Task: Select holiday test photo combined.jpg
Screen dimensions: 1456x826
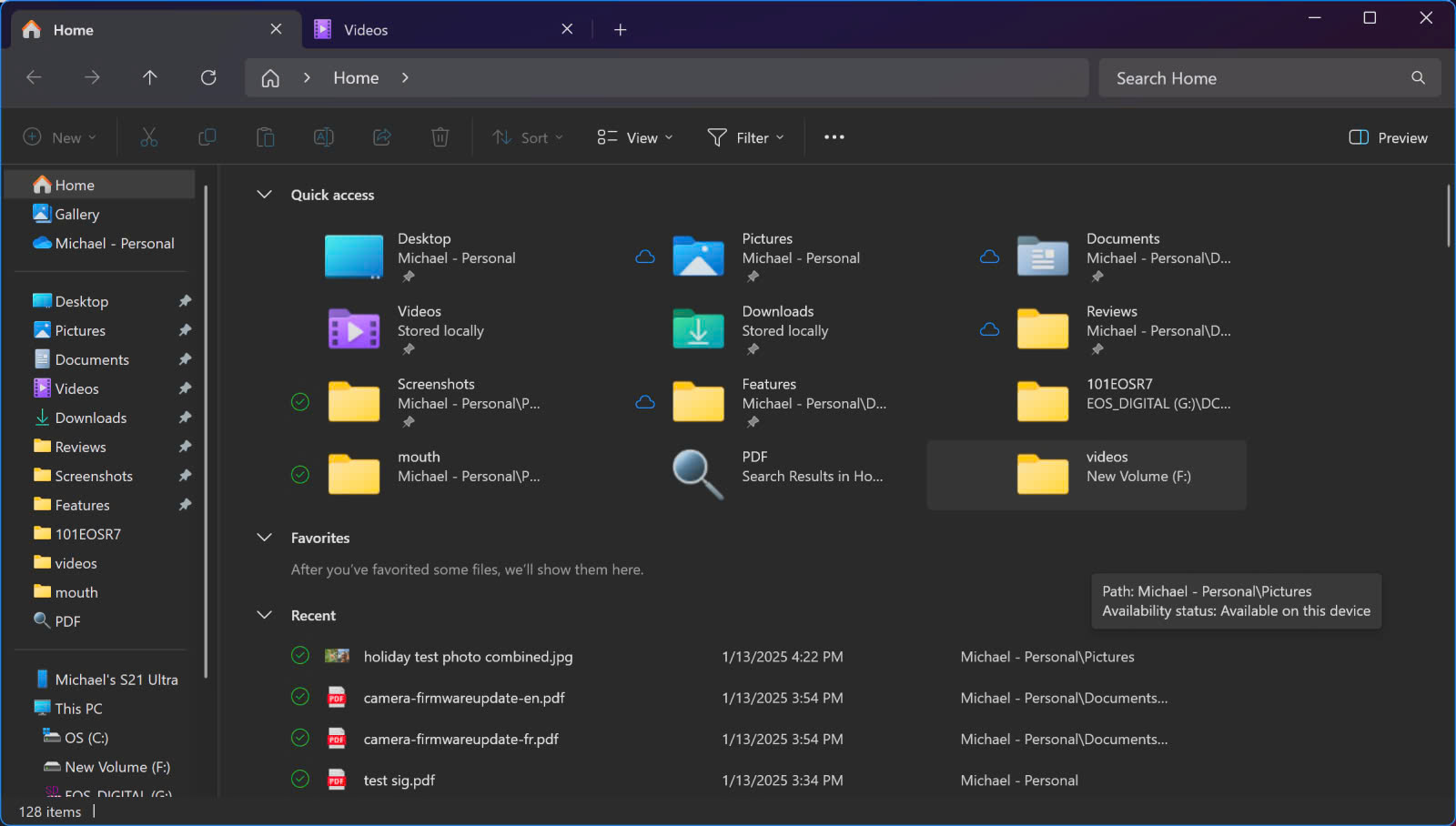Action: [468, 657]
